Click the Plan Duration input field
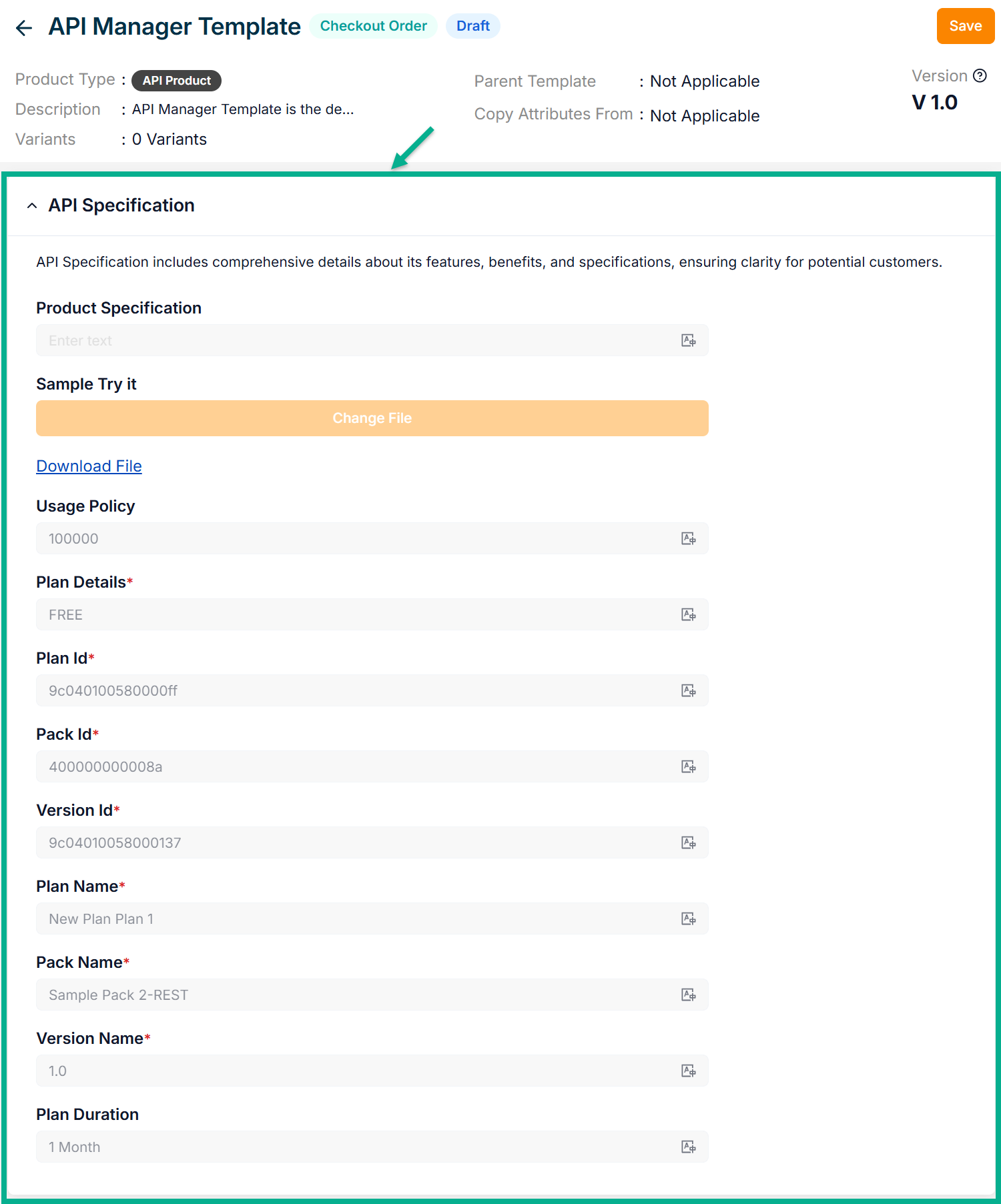Image resolution: width=1001 pixels, height=1204 pixels. tap(354, 1147)
